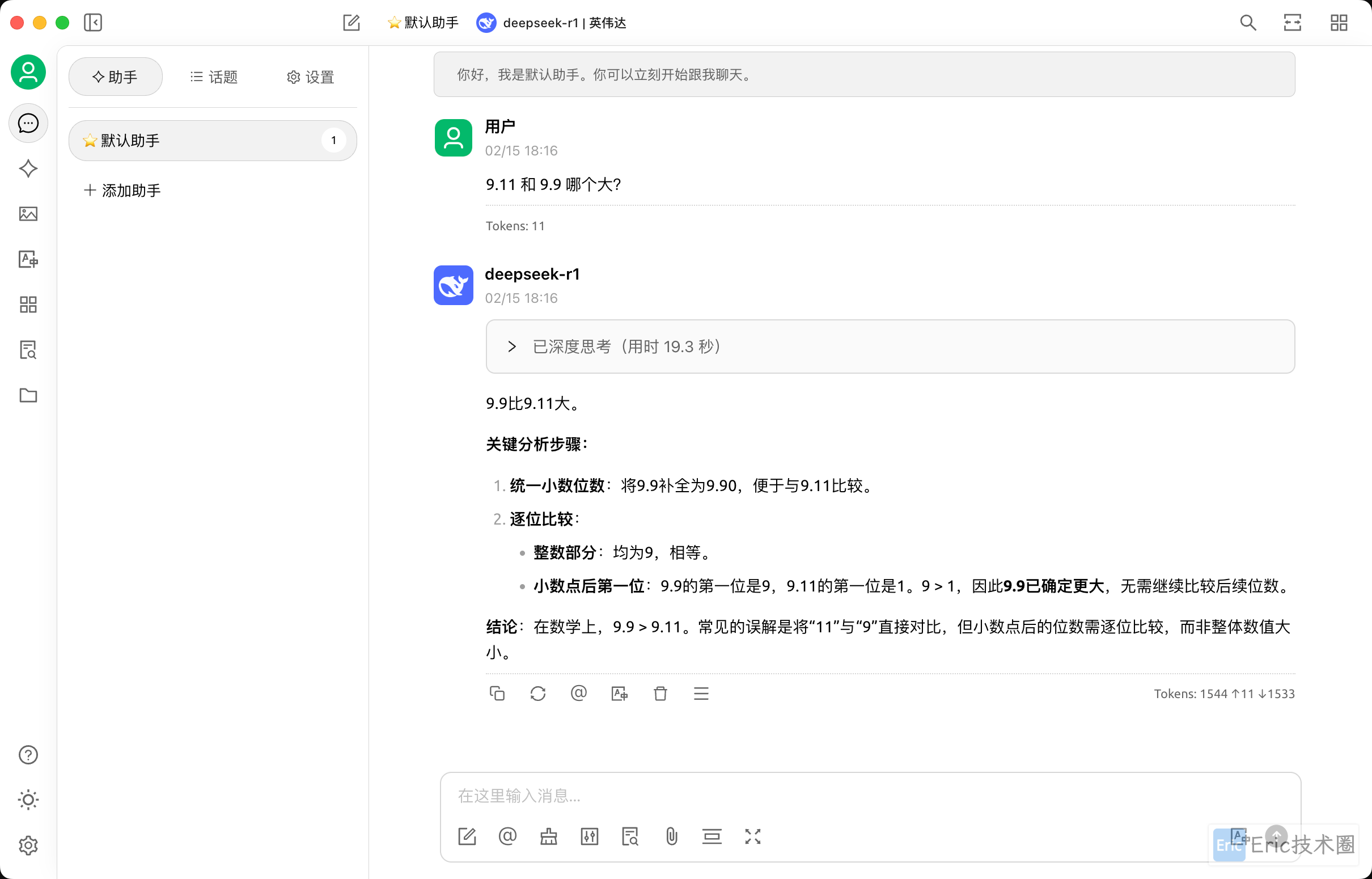
Task: Open the files folder icon in the sidebar
Action: pyautogui.click(x=28, y=395)
